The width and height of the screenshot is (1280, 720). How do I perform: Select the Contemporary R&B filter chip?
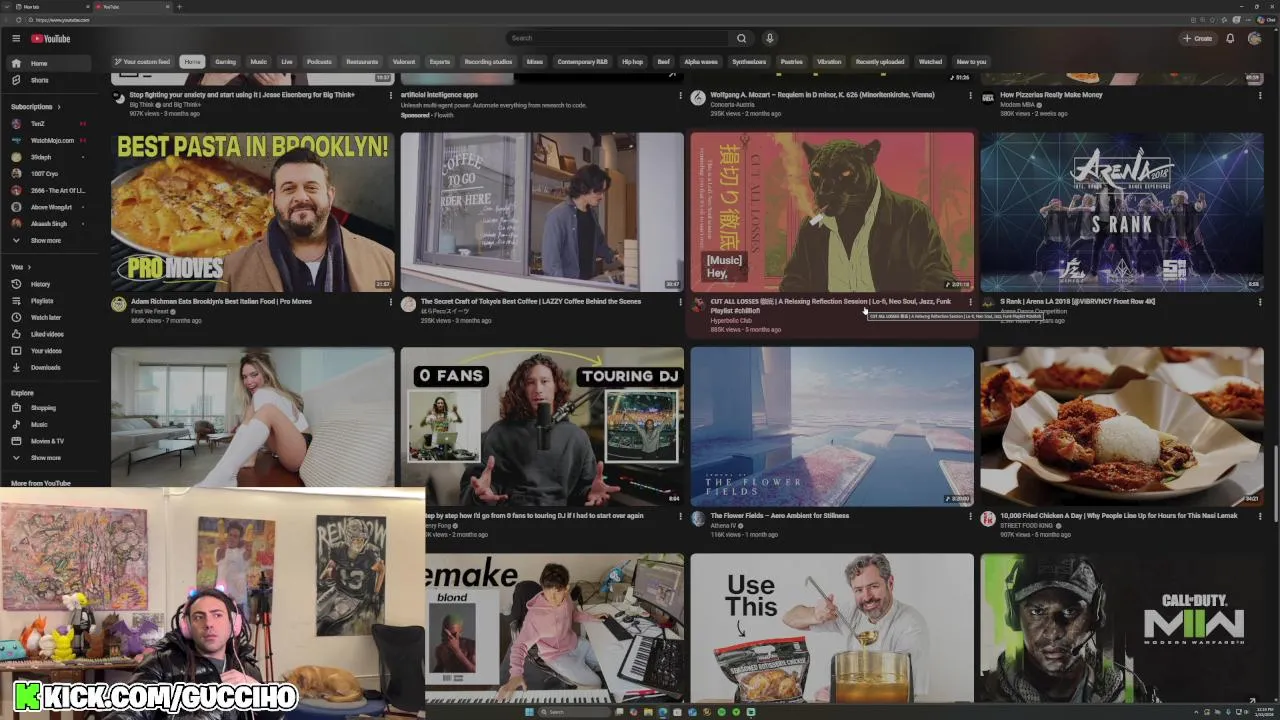click(x=582, y=62)
